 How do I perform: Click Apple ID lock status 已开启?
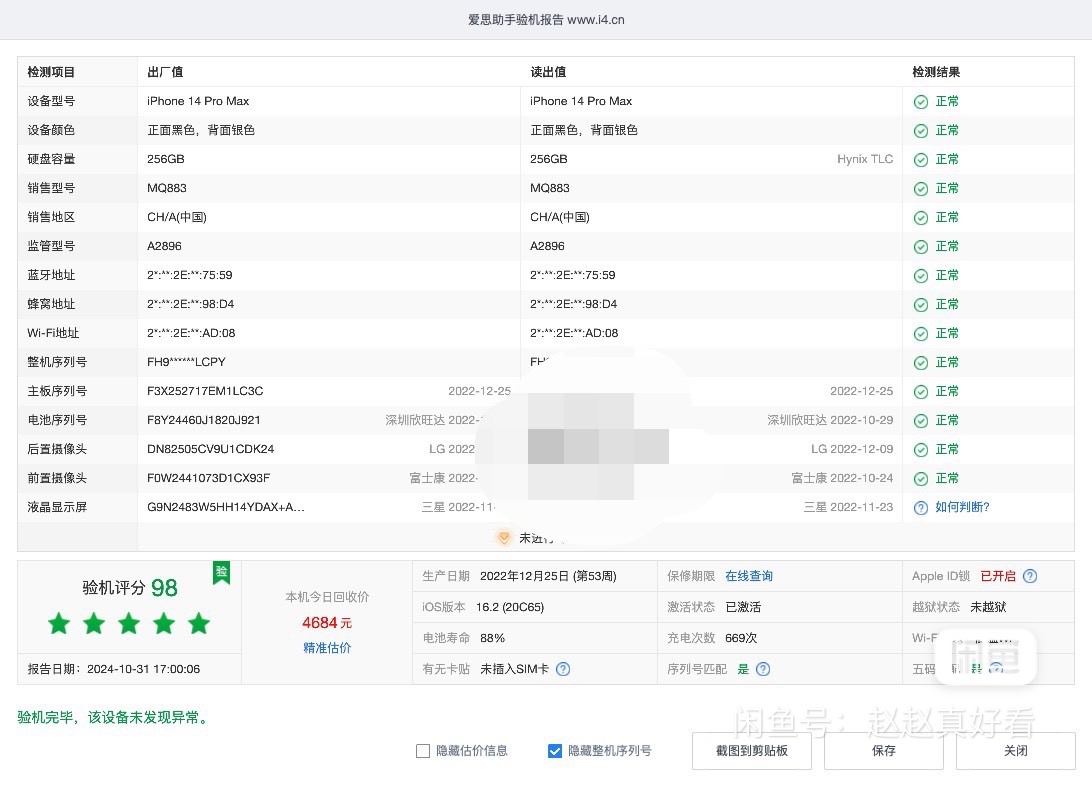tap(998, 576)
